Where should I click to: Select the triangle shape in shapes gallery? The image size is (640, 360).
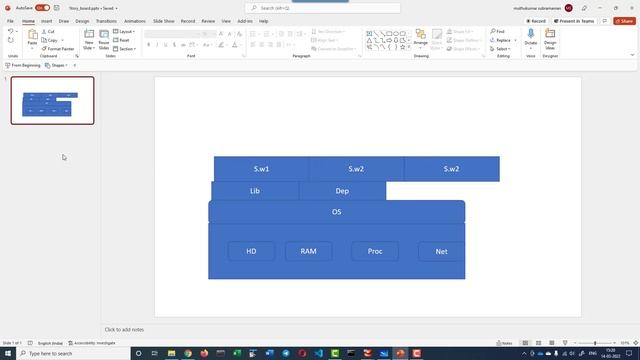(369, 40)
